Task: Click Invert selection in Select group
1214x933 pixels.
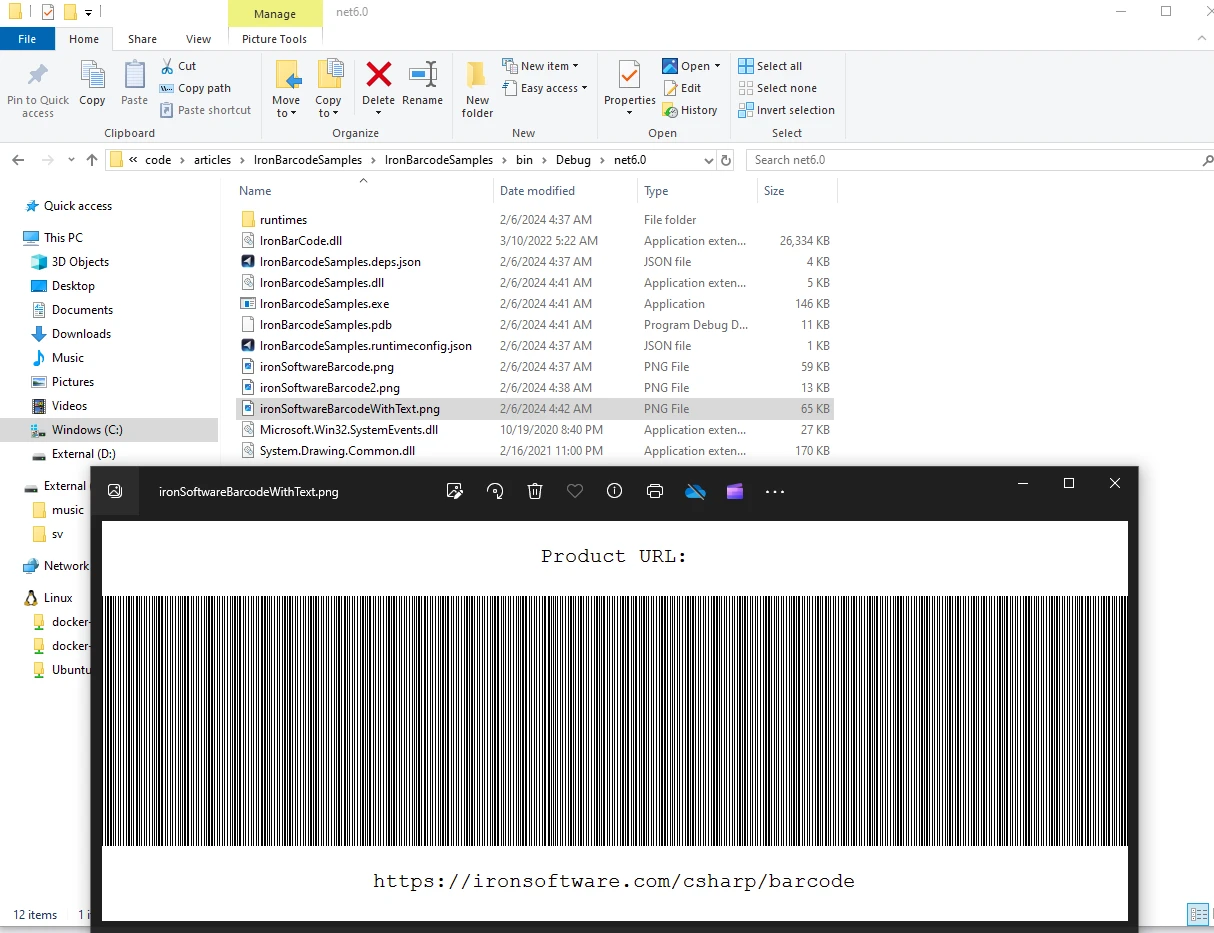Action: coord(786,110)
